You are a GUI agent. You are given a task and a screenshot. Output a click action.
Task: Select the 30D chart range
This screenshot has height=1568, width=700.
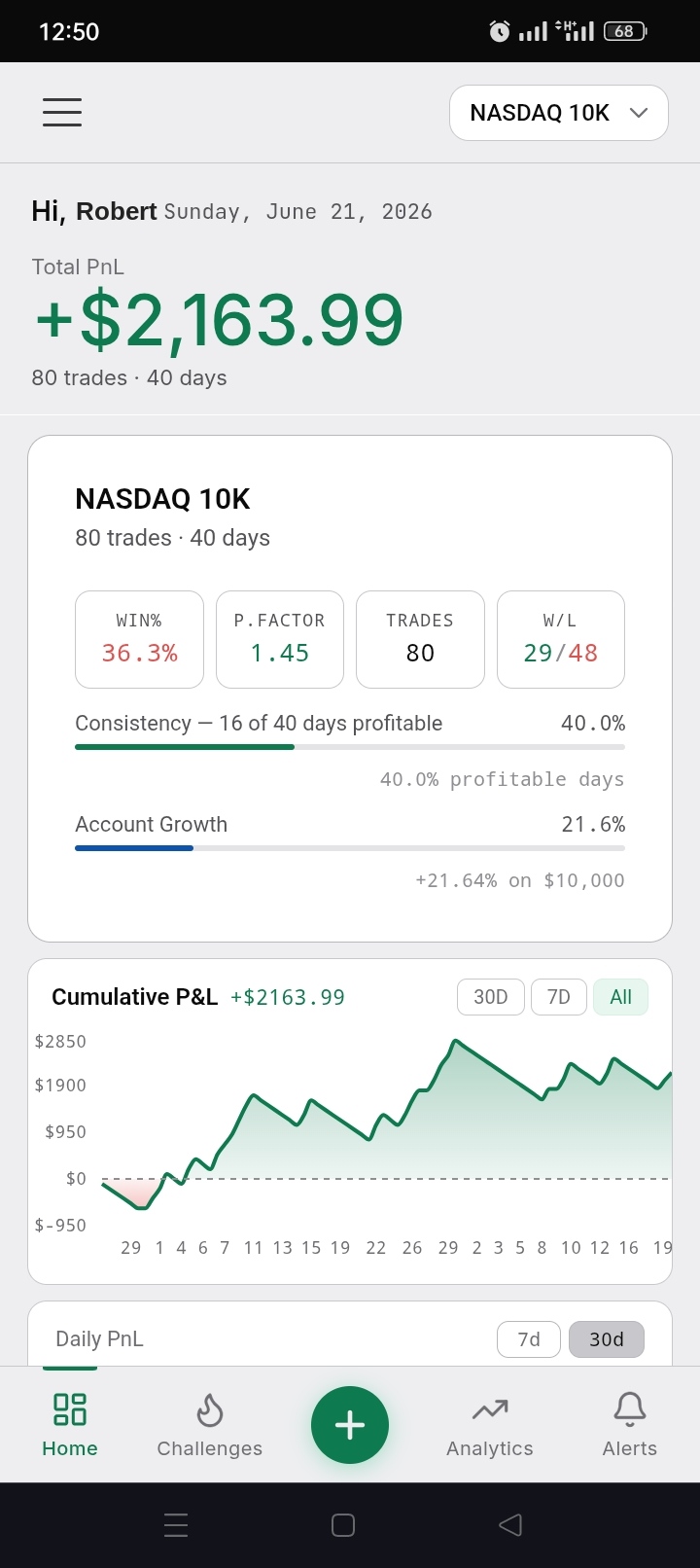pos(491,997)
